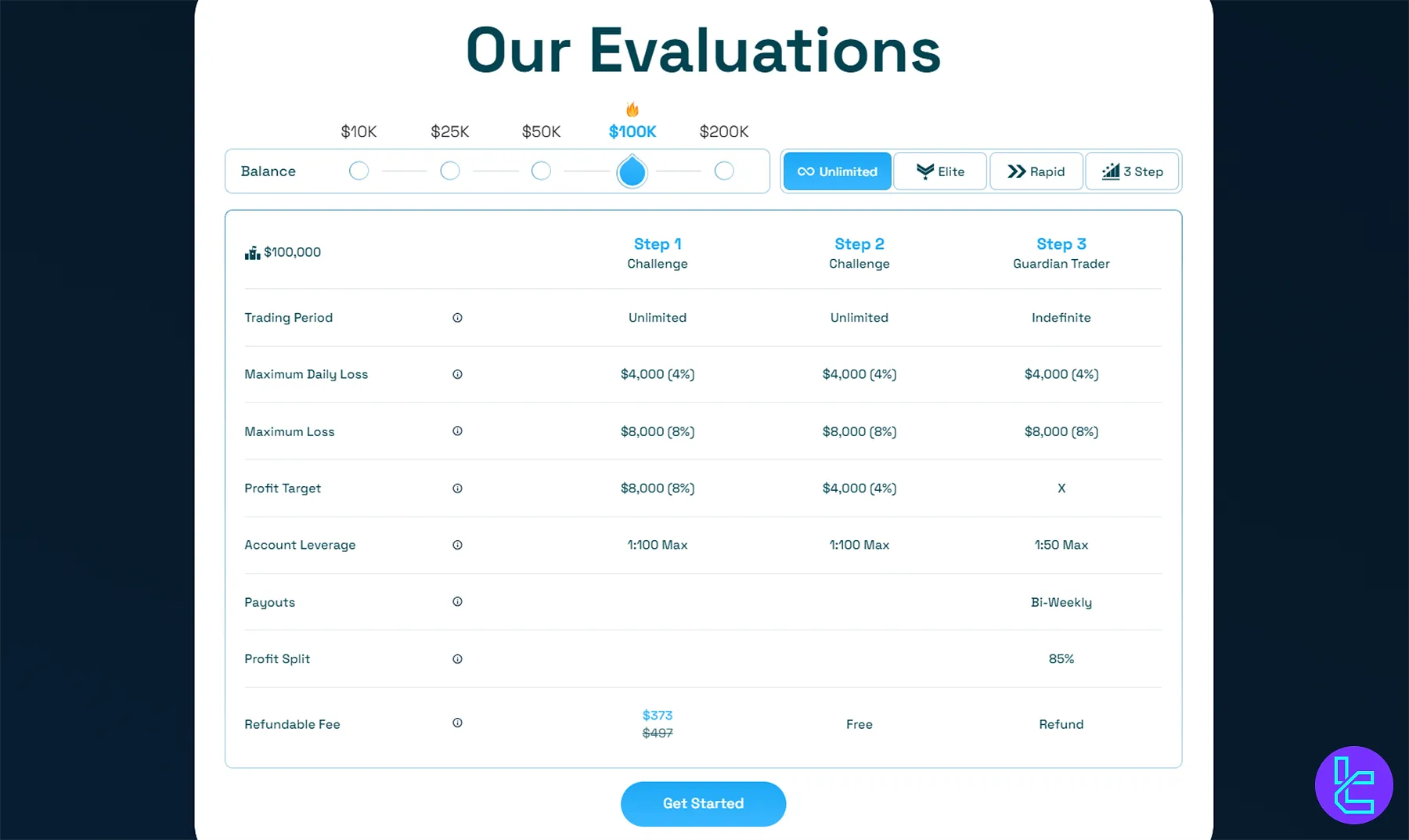Select the $200K balance radio circle

pyautogui.click(x=724, y=171)
